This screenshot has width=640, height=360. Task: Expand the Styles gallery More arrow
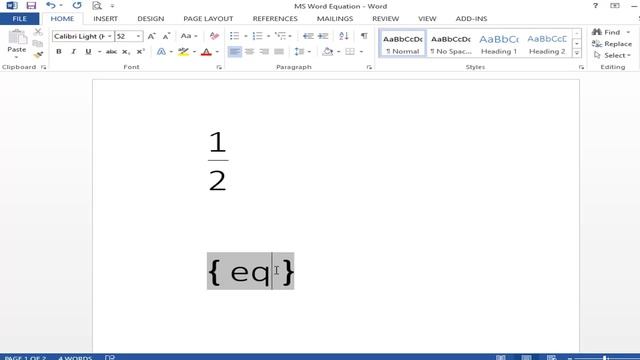coord(577,53)
